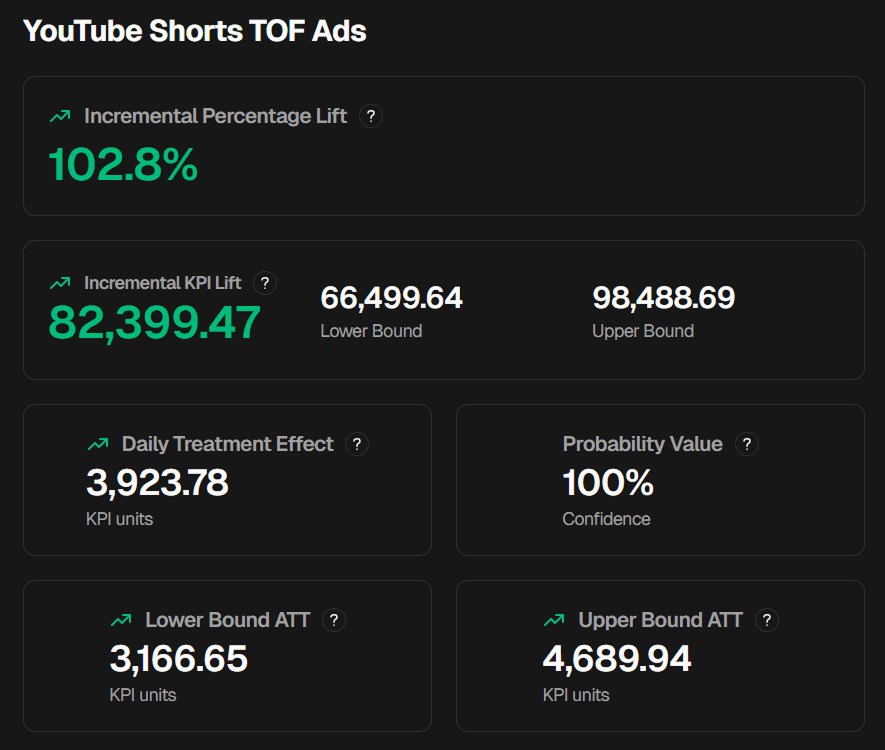Click the Lower Bound ATT label
The height and width of the screenshot is (750, 885).
tap(228, 620)
